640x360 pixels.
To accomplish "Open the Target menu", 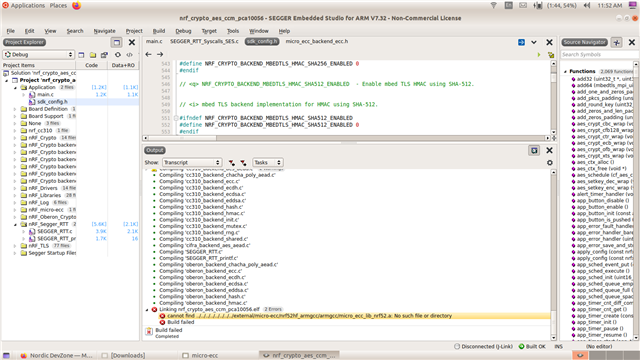I will (x=209, y=31).
